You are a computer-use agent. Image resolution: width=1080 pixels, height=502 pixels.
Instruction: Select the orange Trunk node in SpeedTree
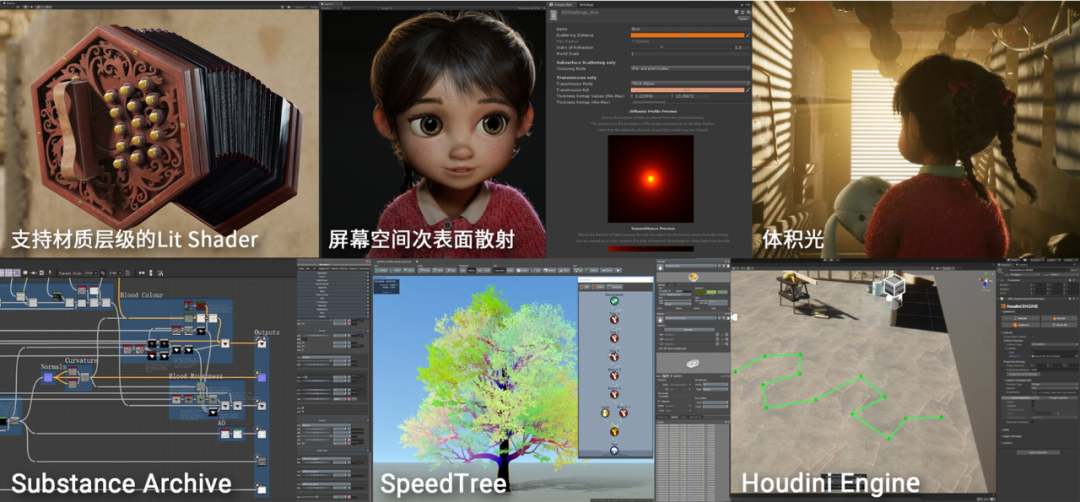click(x=614, y=432)
